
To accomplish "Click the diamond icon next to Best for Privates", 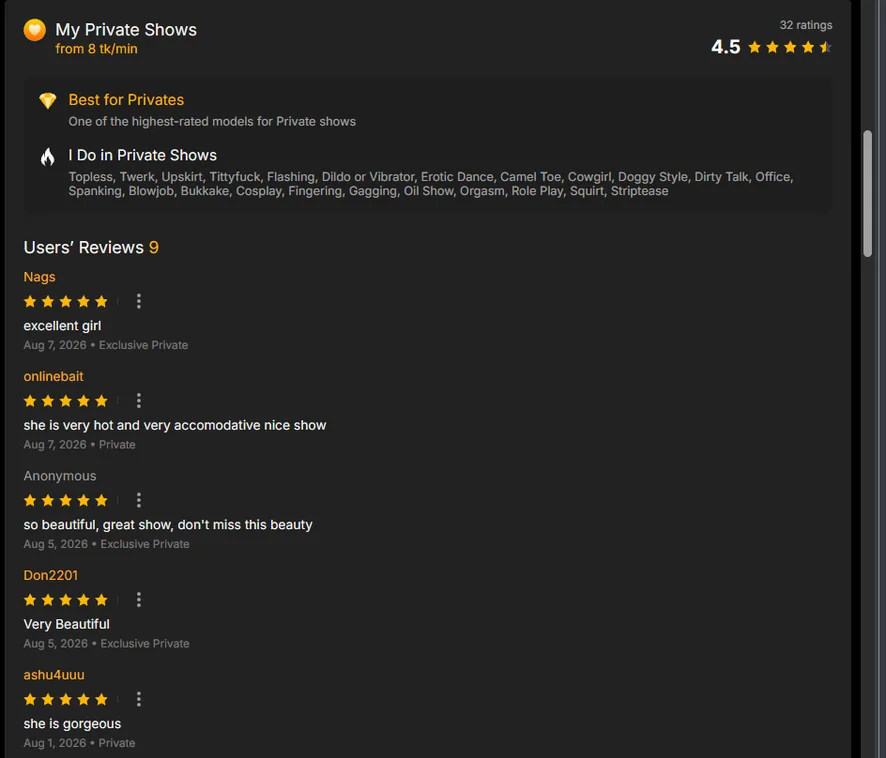I will pos(47,101).
